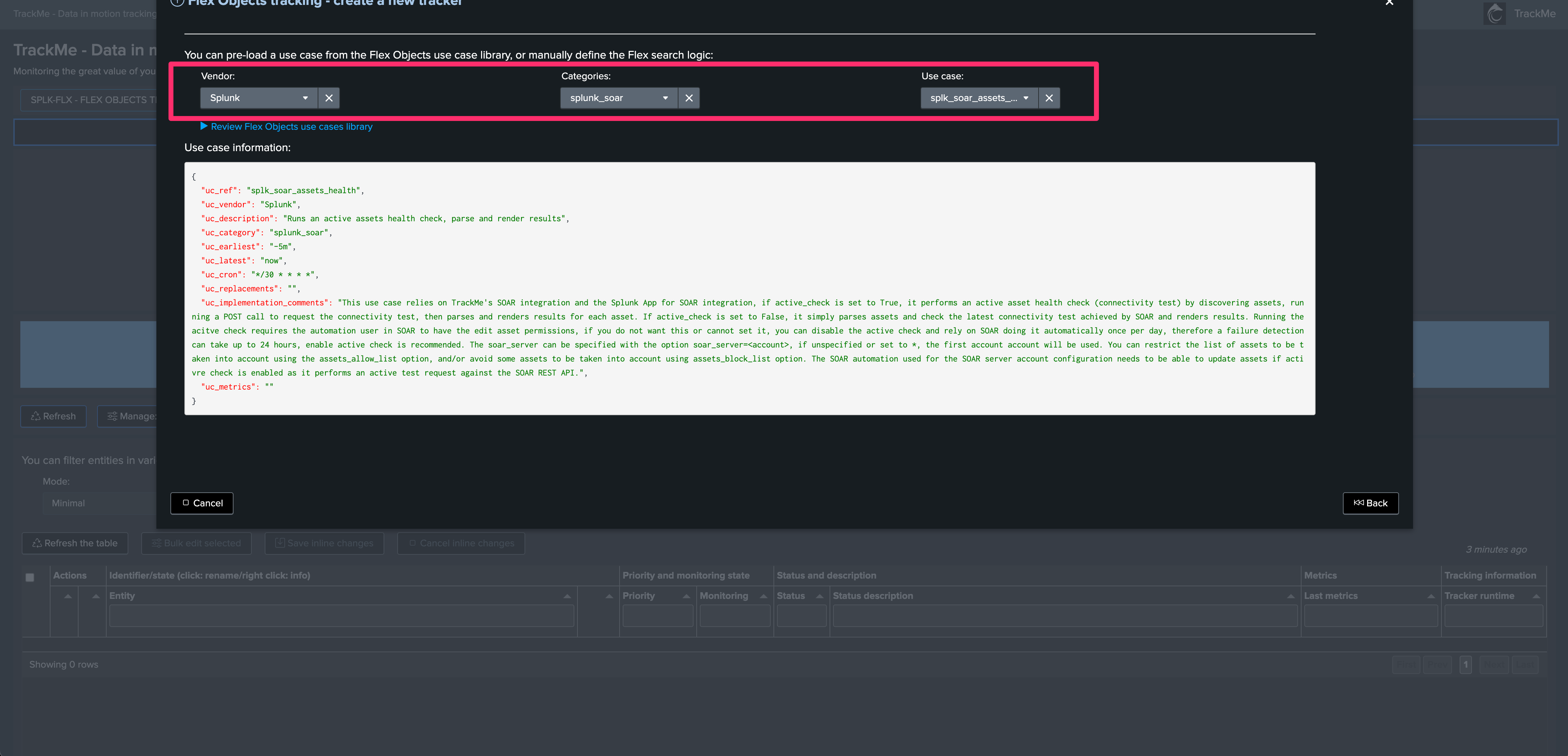Click the TrackMe logo icon
Image resolution: width=1568 pixels, height=756 pixels.
(x=1494, y=13)
